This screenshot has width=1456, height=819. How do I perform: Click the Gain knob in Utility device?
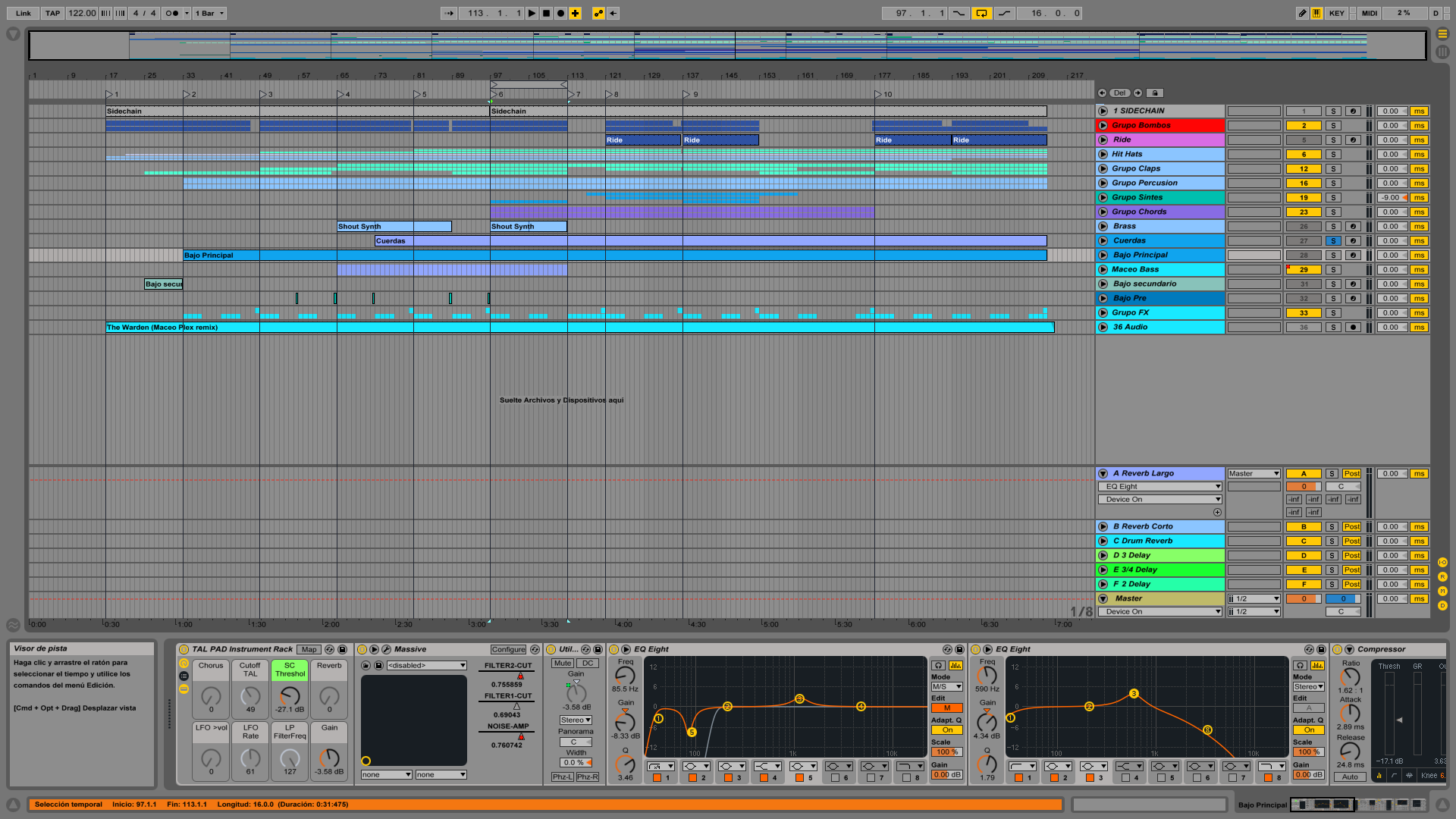(576, 692)
